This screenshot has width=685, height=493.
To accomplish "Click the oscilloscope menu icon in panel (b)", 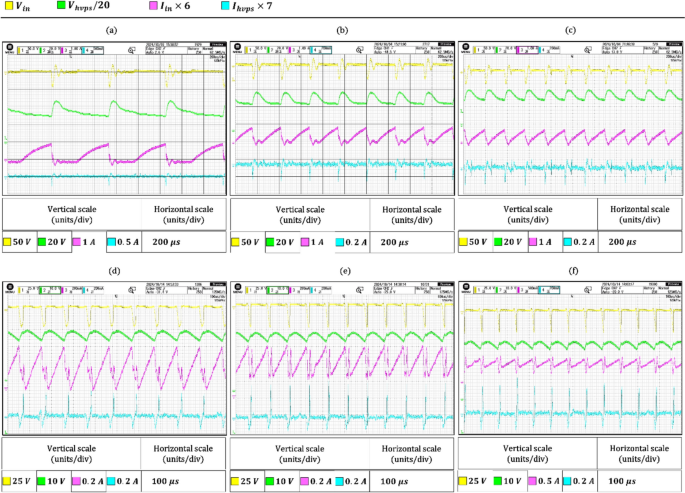I will [x=238, y=48].
